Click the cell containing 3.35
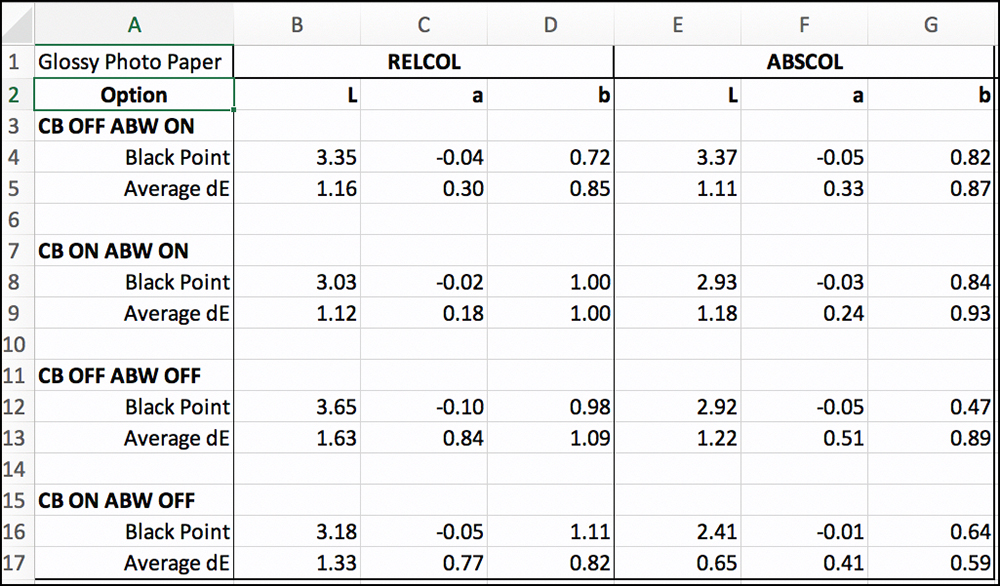This screenshot has width=1000, height=586. pyautogui.click(x=297, y=157)
